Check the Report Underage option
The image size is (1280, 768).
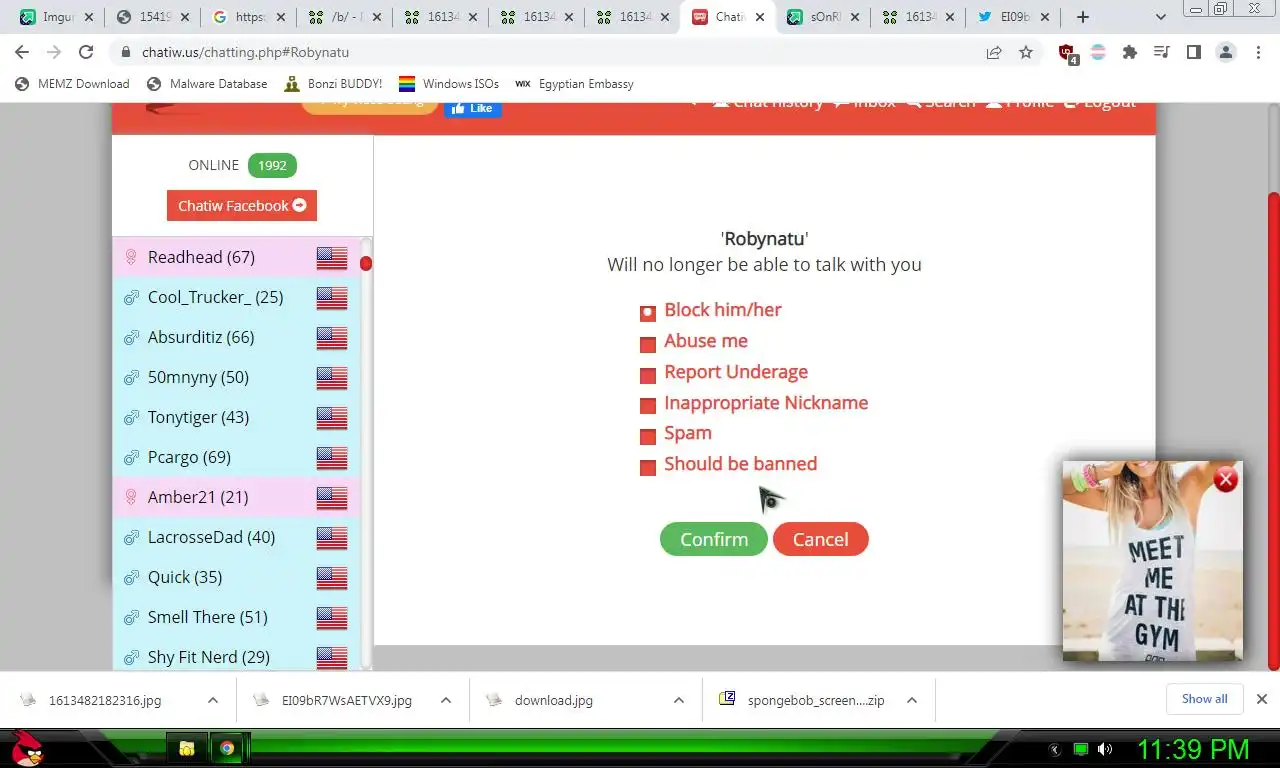(x=648, y=376)
